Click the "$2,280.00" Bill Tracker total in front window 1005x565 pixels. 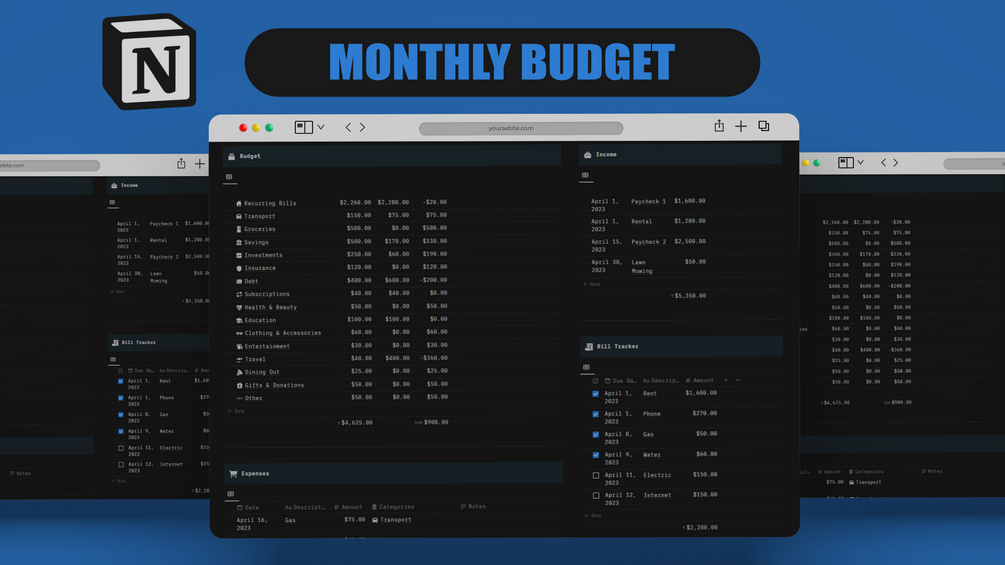click(x=701, y=528)
